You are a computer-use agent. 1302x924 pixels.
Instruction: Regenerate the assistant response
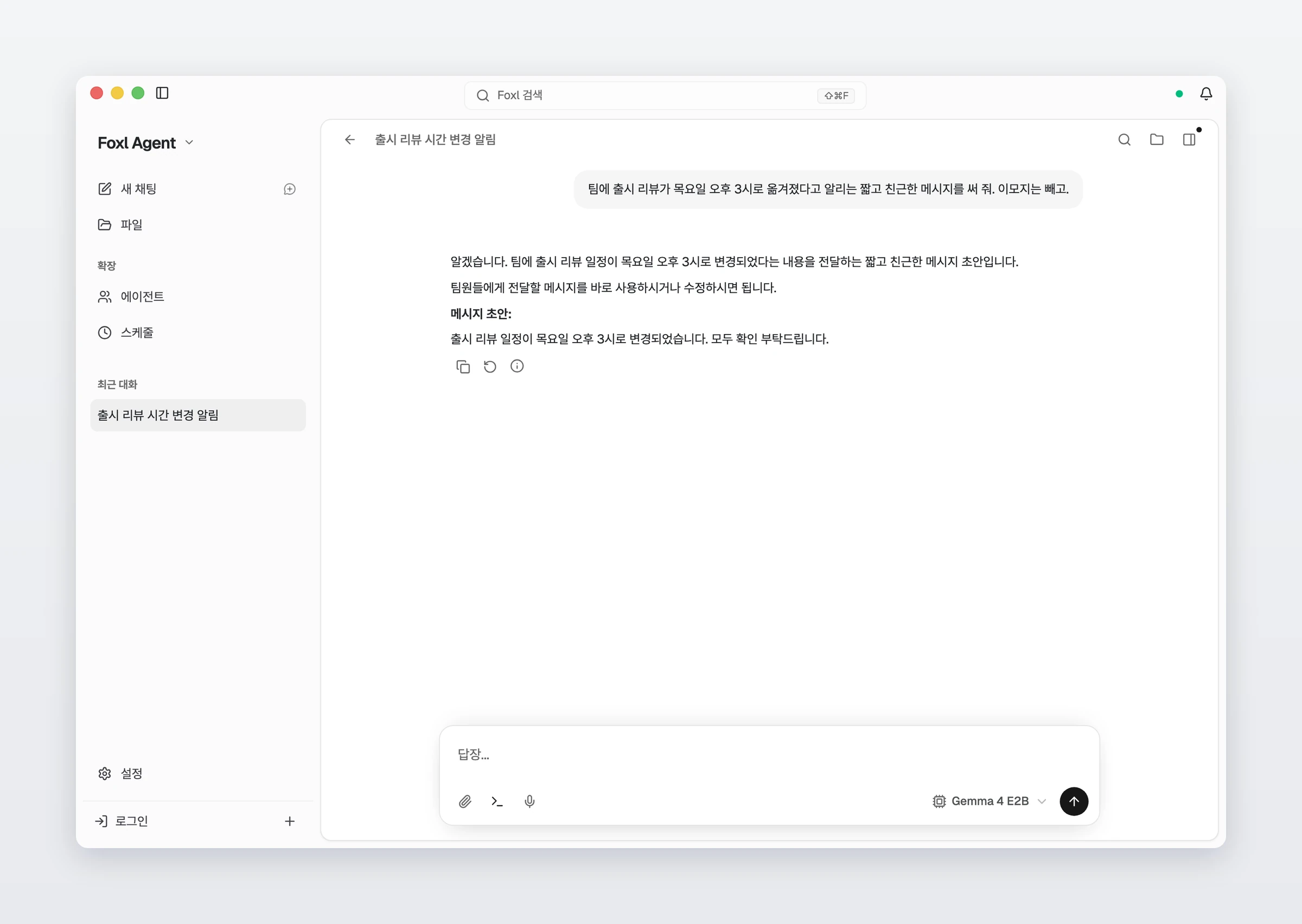tap(490, 367)
